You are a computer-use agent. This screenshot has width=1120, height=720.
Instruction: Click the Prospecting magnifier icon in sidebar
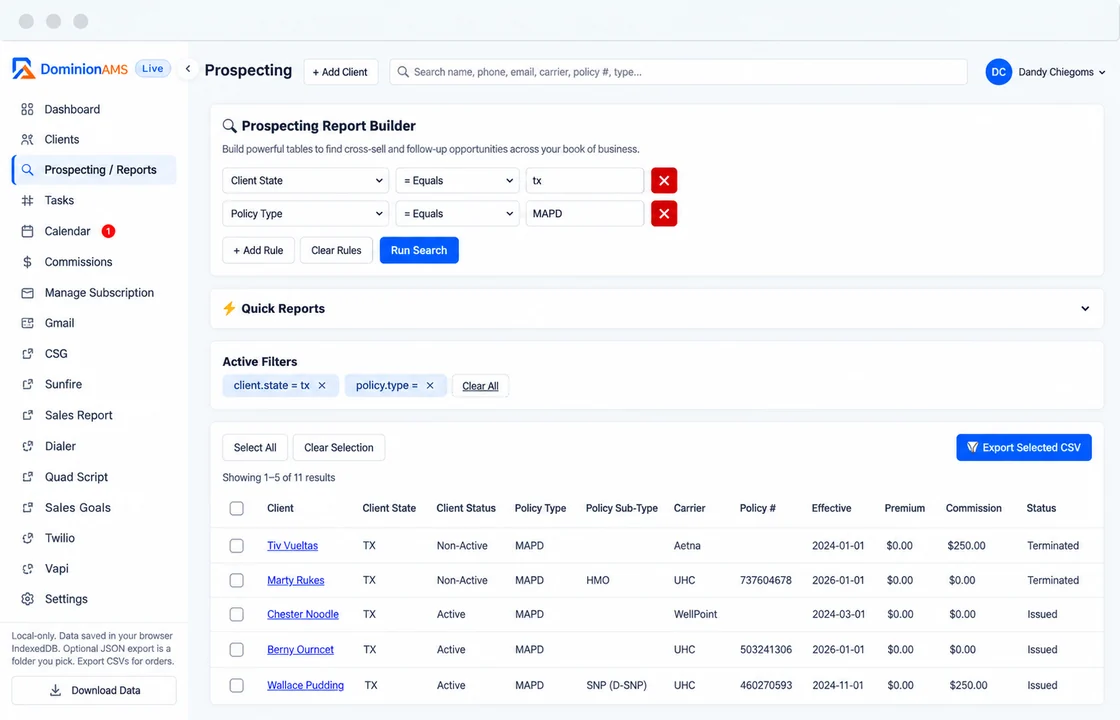click(x=27, y=170)
